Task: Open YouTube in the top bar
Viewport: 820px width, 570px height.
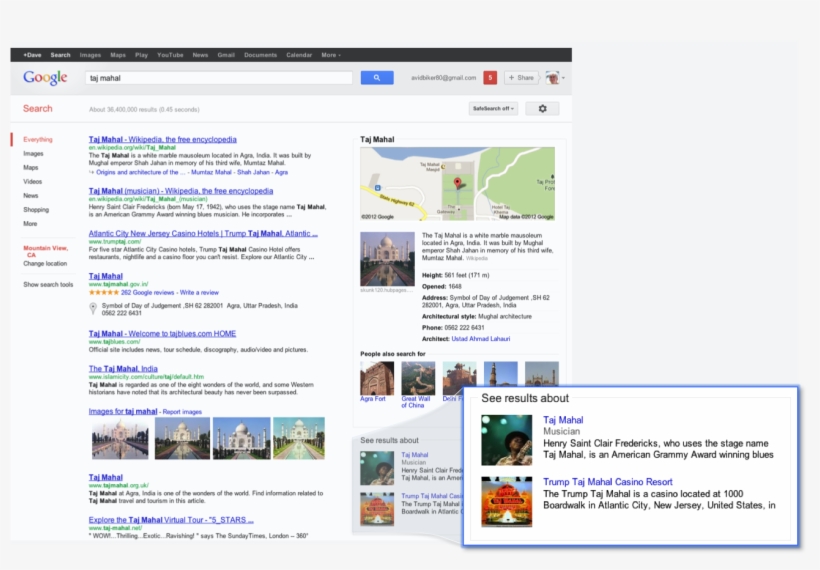Action: tap(170, 55)
